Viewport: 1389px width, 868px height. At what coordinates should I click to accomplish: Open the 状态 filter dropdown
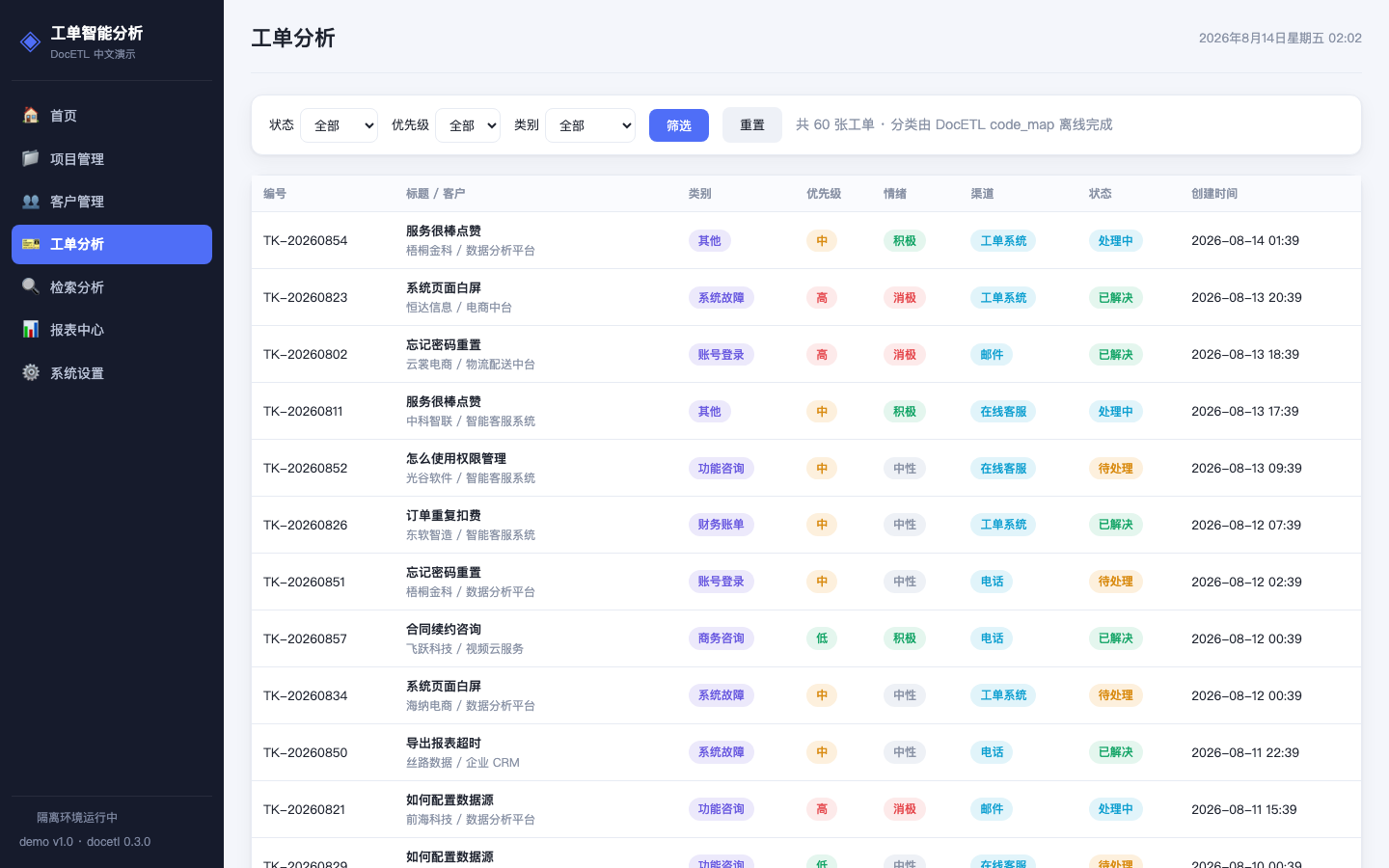tap(339, 125)
